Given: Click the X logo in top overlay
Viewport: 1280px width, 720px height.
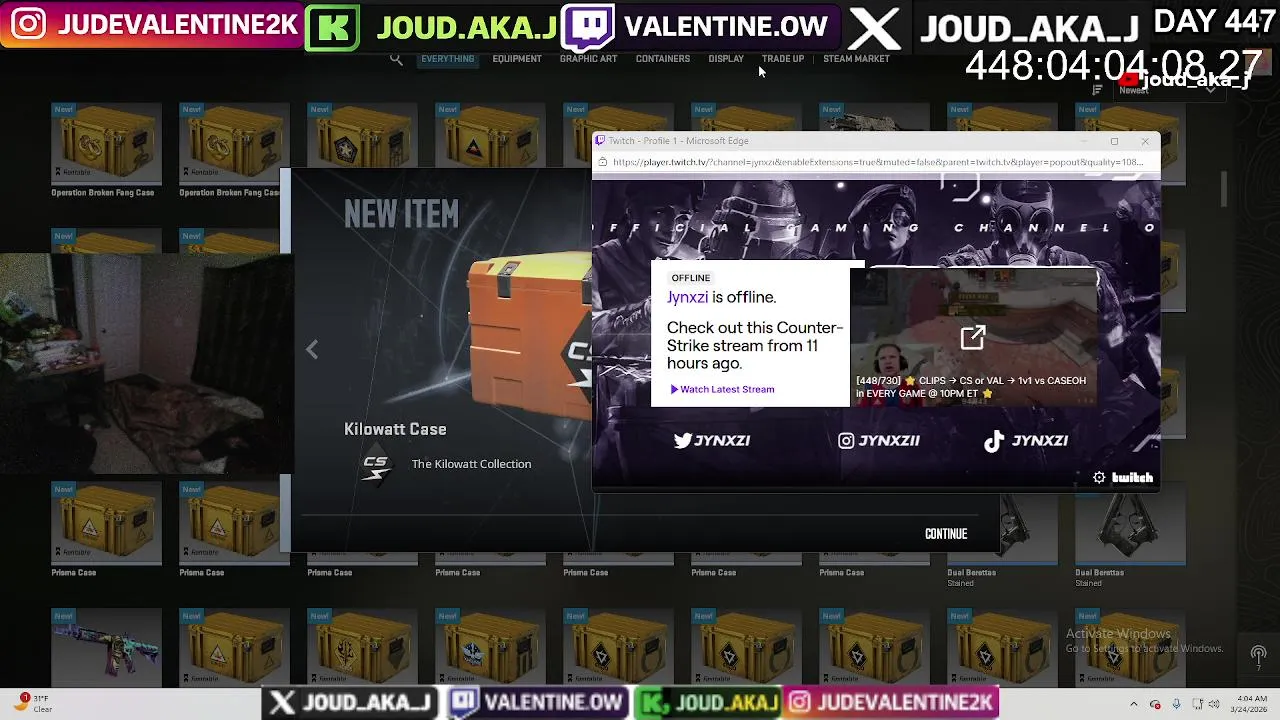Looking at the screenshot, I should (x=875, y=29).
